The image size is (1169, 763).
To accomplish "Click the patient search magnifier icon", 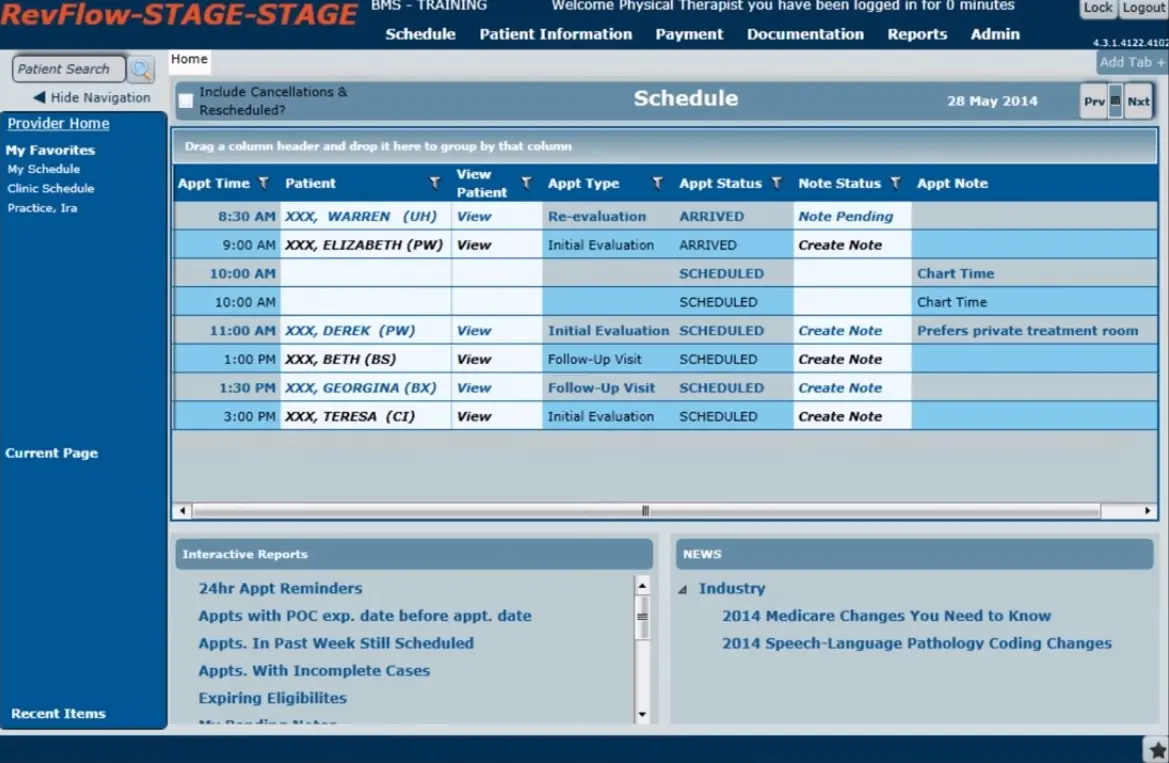I will 141,69.
